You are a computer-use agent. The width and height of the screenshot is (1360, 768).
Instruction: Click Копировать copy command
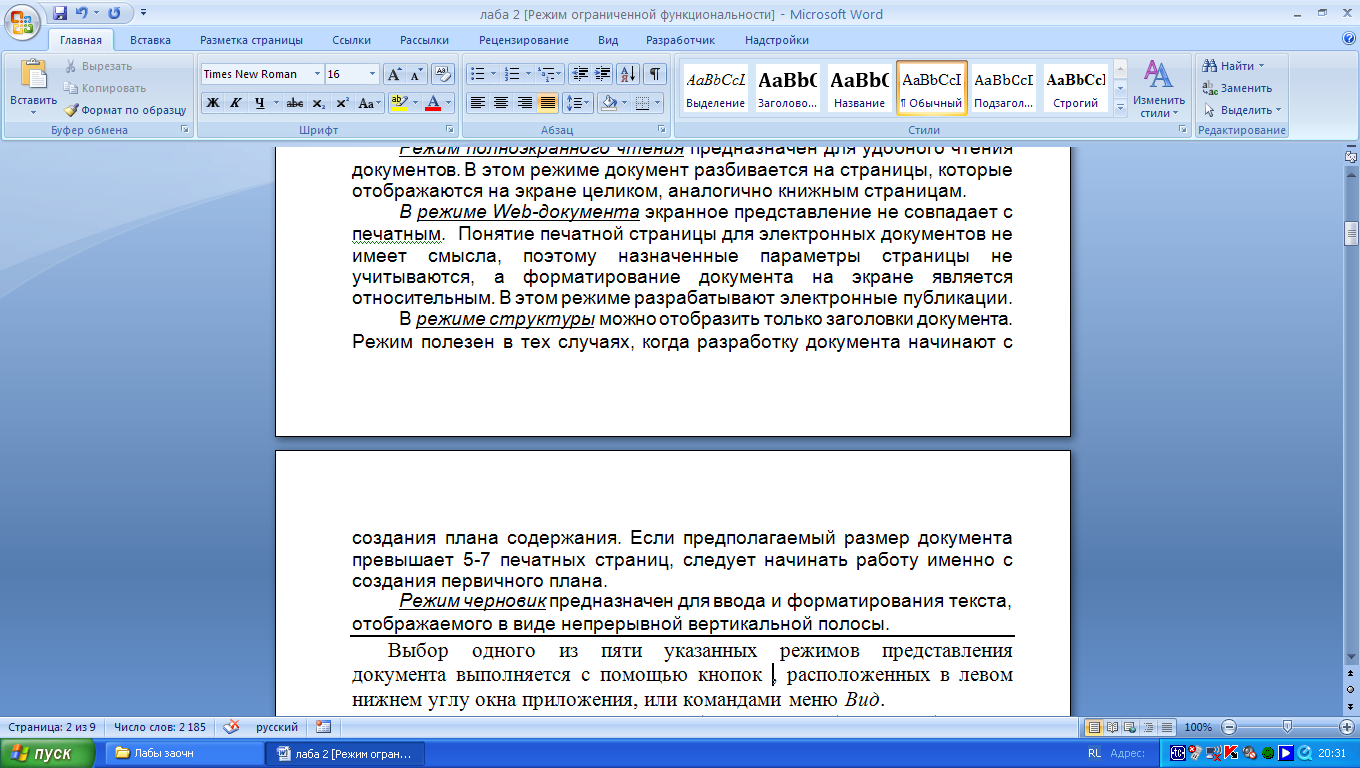(x=104, y=88)
